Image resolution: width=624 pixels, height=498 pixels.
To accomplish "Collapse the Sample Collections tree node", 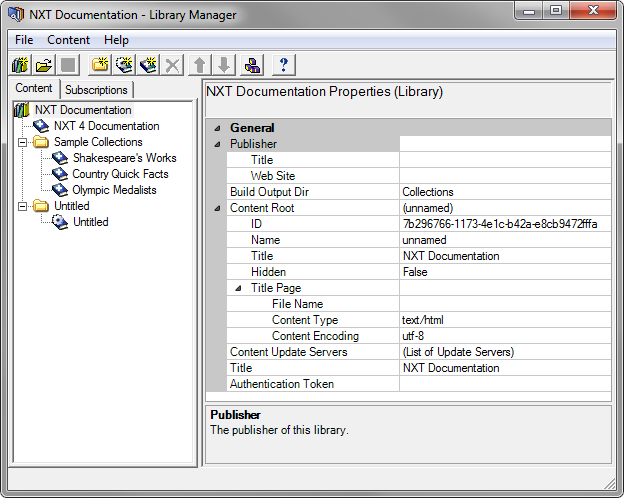I will coord(22,142).
